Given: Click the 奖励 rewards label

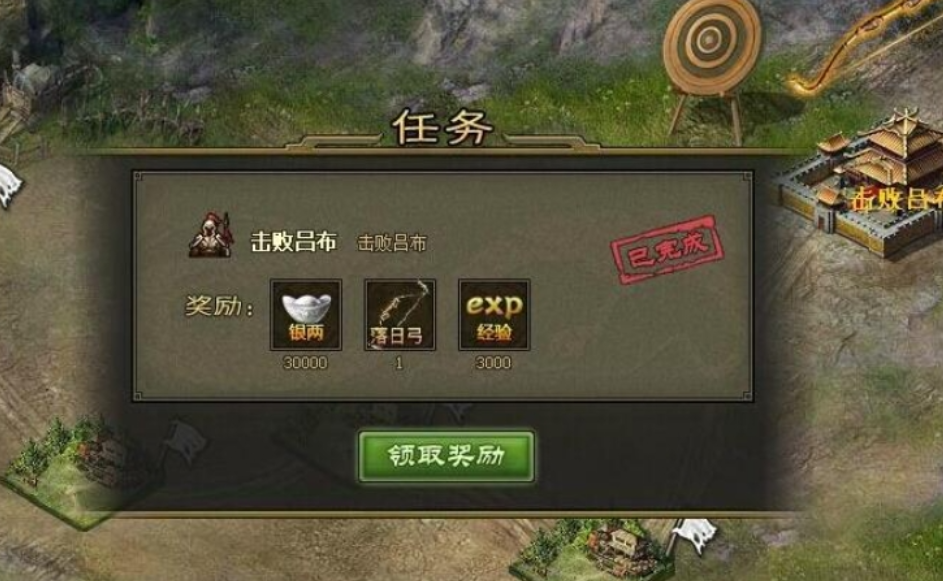Looking at the screenshot, I should pyautogui.click(x=219, y=306).
